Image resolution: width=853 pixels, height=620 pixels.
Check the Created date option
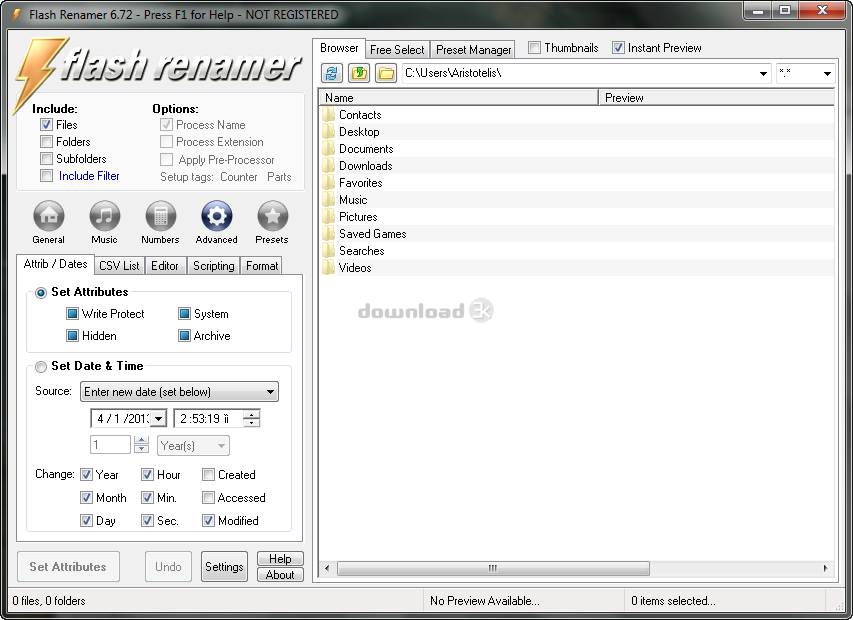coord(208,475)
